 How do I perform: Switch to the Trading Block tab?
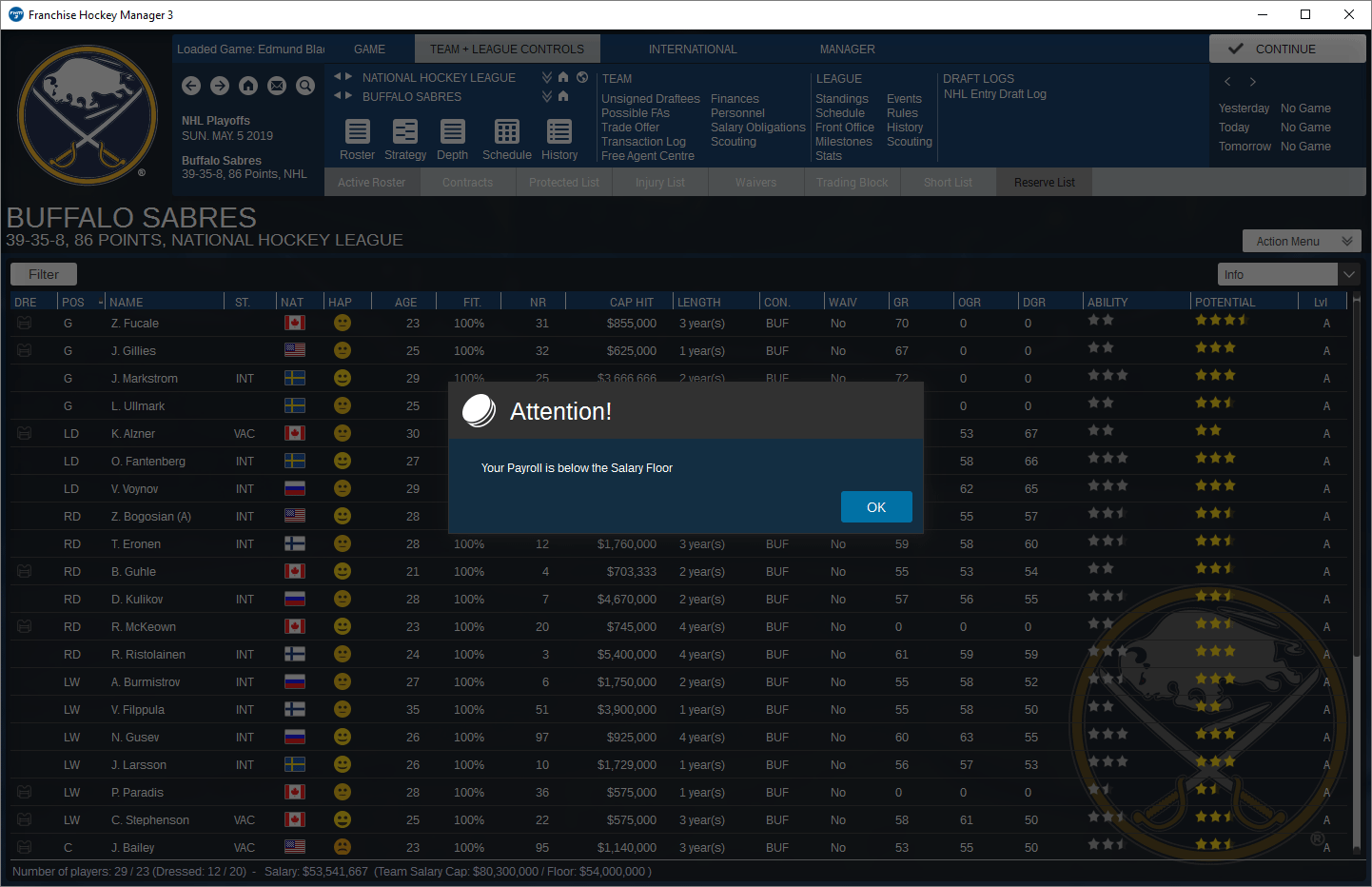[x=853, y=183]
